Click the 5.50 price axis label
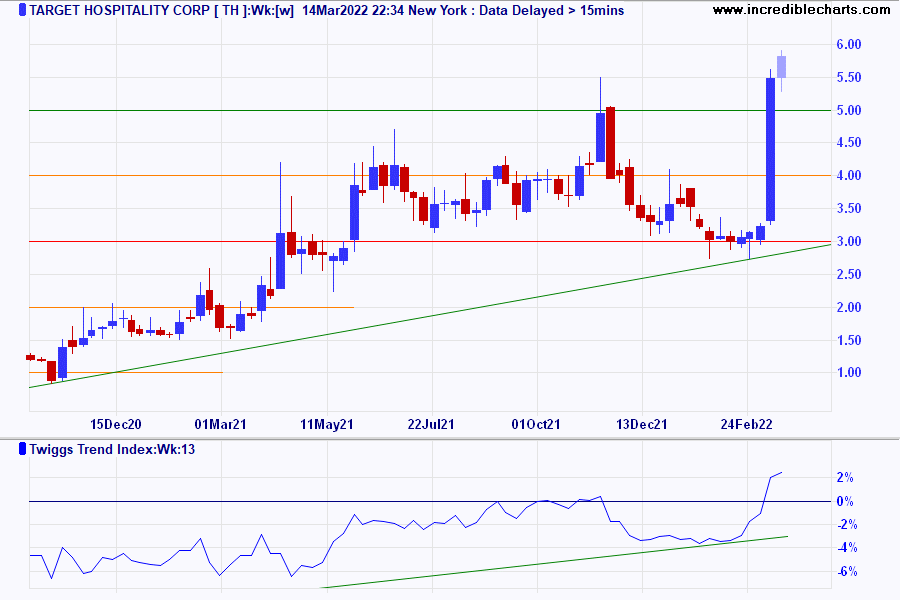900x600 pixels. 849,78
